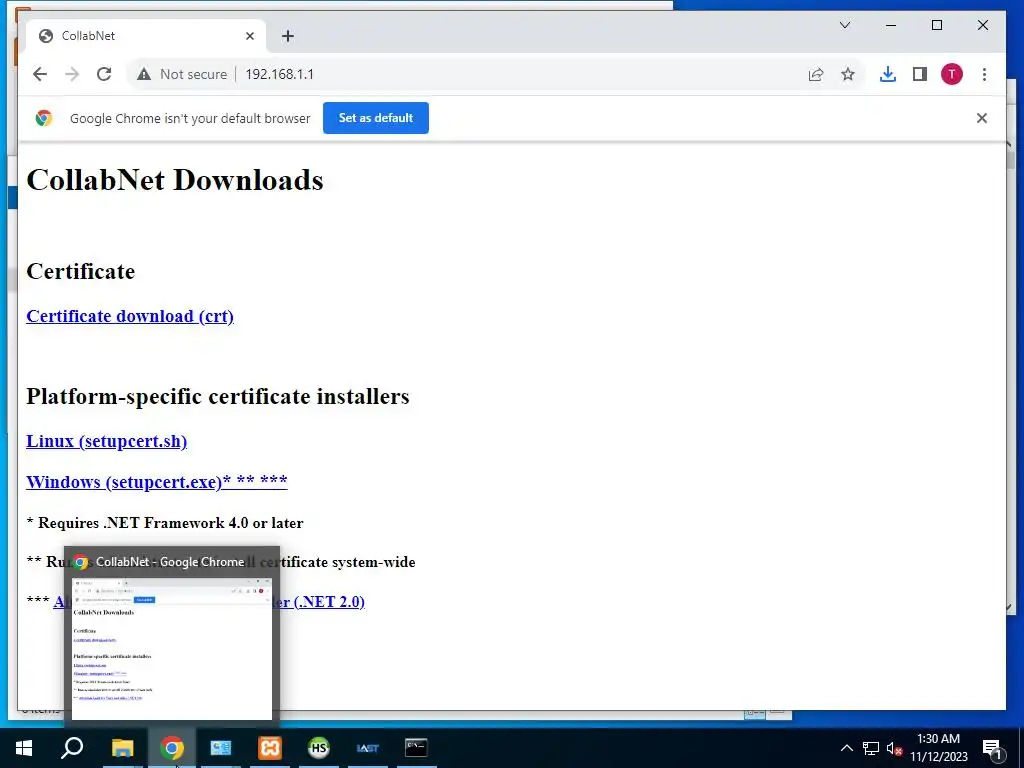Click the taskbar clock showing 1:30 AM
Screen dimensions: 1024x768
[938, 748]
